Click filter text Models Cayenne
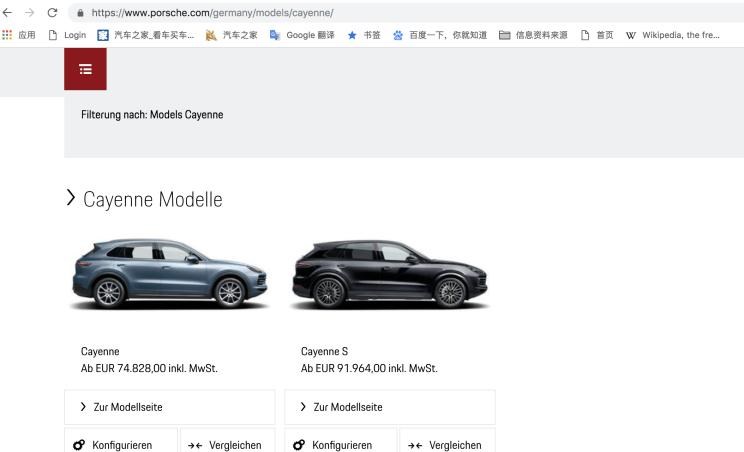Screen dimensions: 744x452 [186, 115]
